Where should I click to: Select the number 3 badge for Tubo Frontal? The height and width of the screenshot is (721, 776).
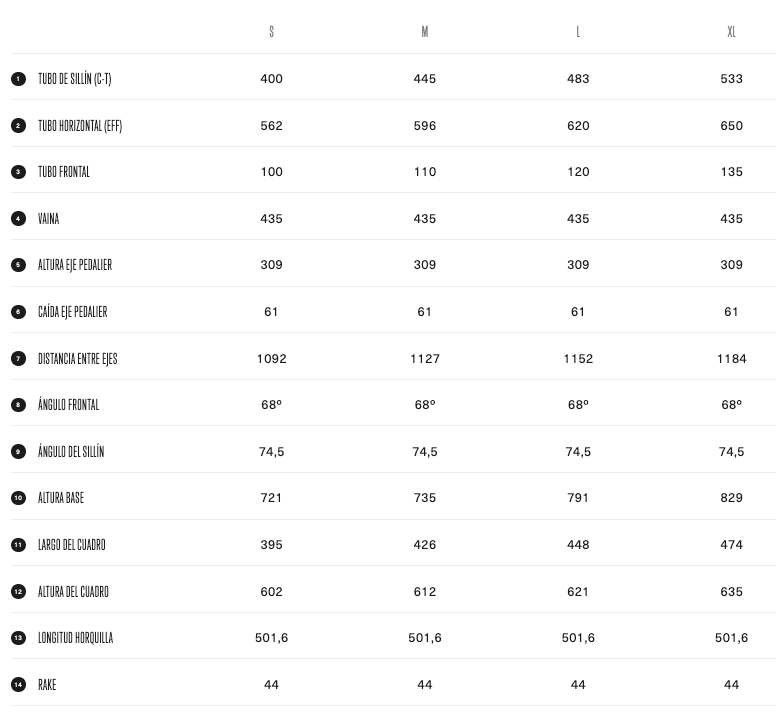tap(18, 172)
